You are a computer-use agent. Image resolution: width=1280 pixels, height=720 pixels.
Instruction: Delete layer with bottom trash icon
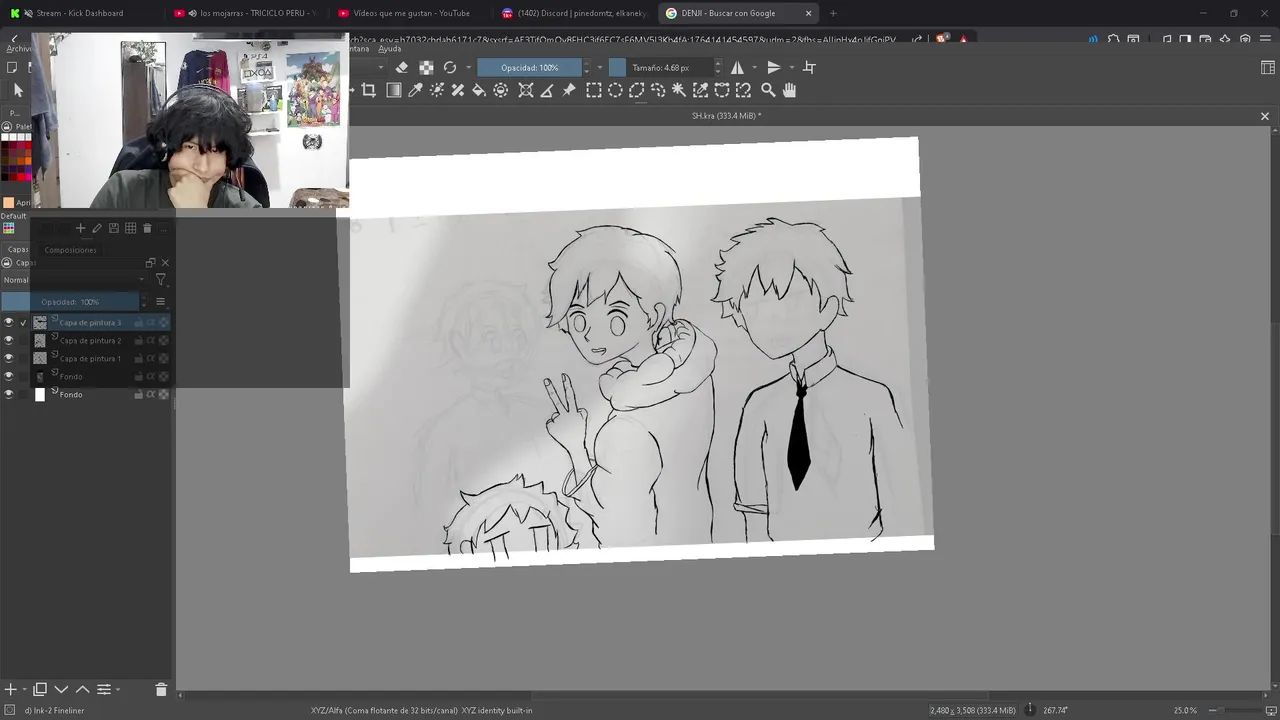161,689
